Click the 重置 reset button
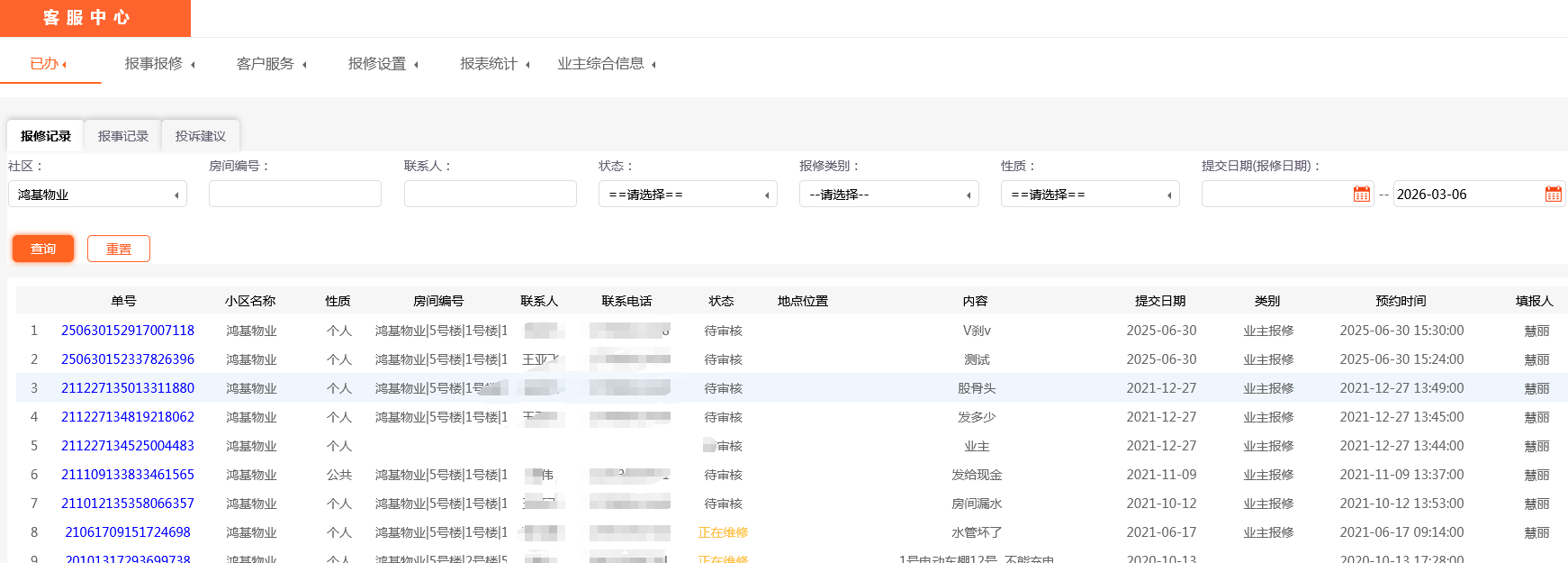This screenshot has width=1568, height=563. click(119, 249)
